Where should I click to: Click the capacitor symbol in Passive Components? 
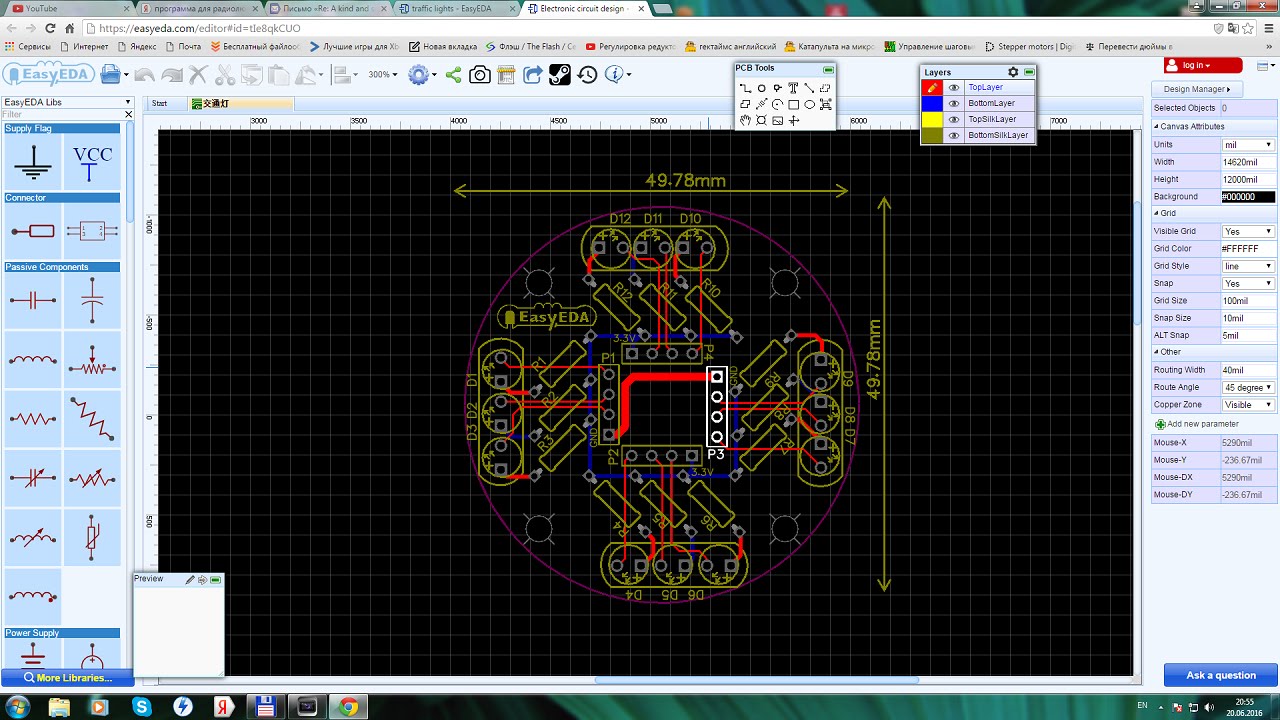(33, 300)
